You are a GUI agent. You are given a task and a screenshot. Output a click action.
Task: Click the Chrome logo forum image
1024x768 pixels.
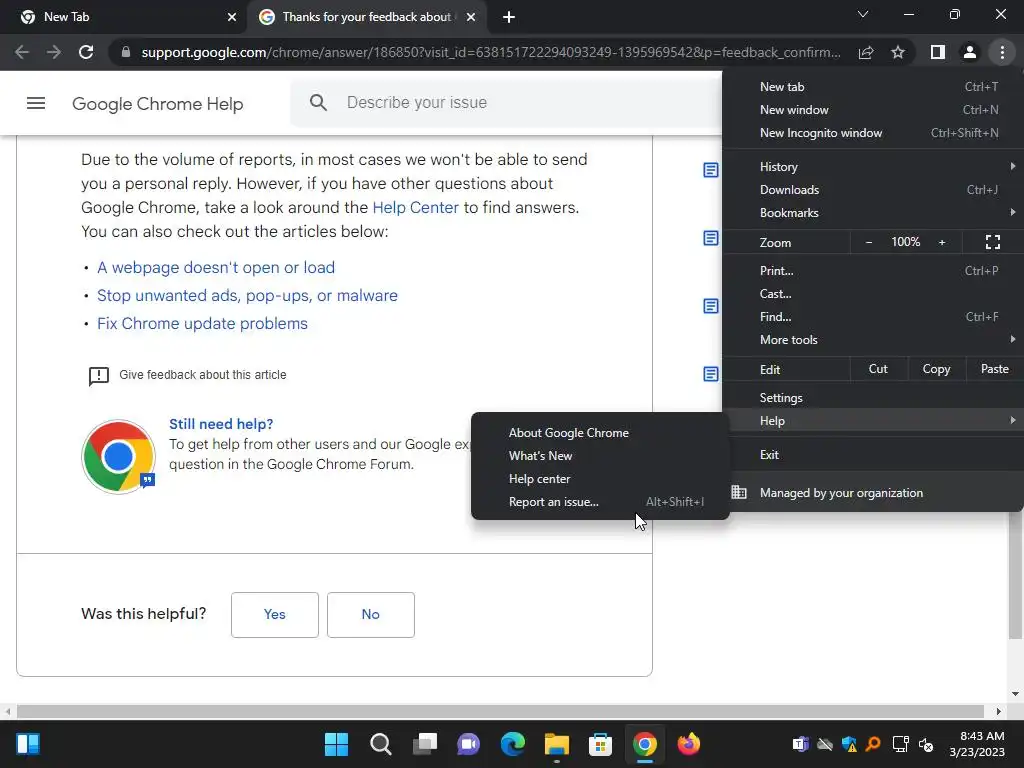pyautogui.click(x=118, y=456)
